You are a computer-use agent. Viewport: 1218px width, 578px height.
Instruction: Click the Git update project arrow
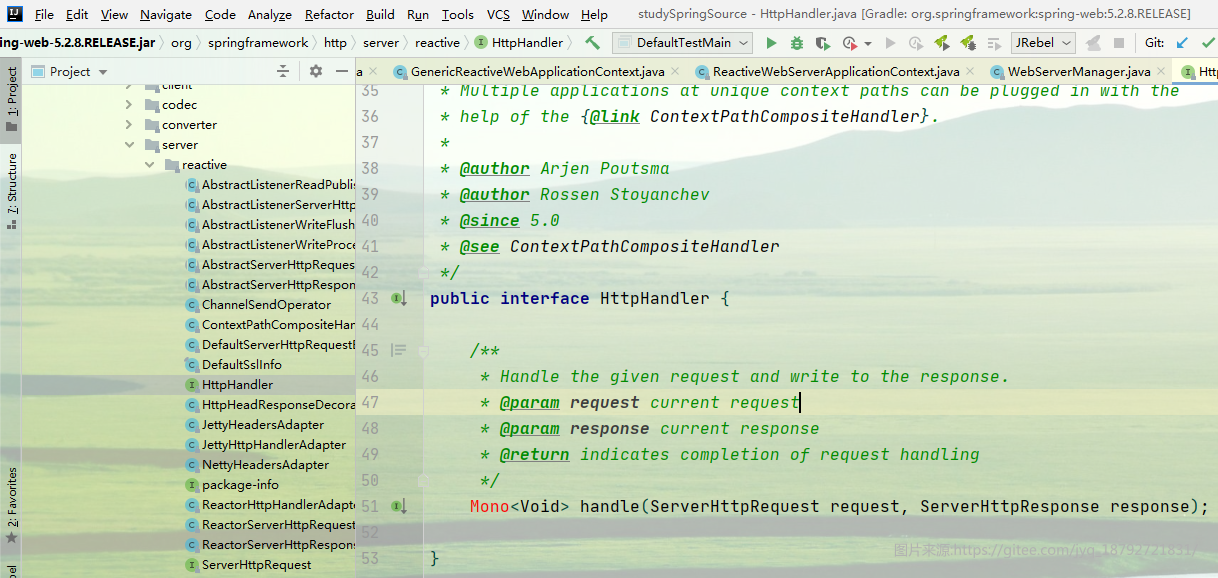[1182, 43]
